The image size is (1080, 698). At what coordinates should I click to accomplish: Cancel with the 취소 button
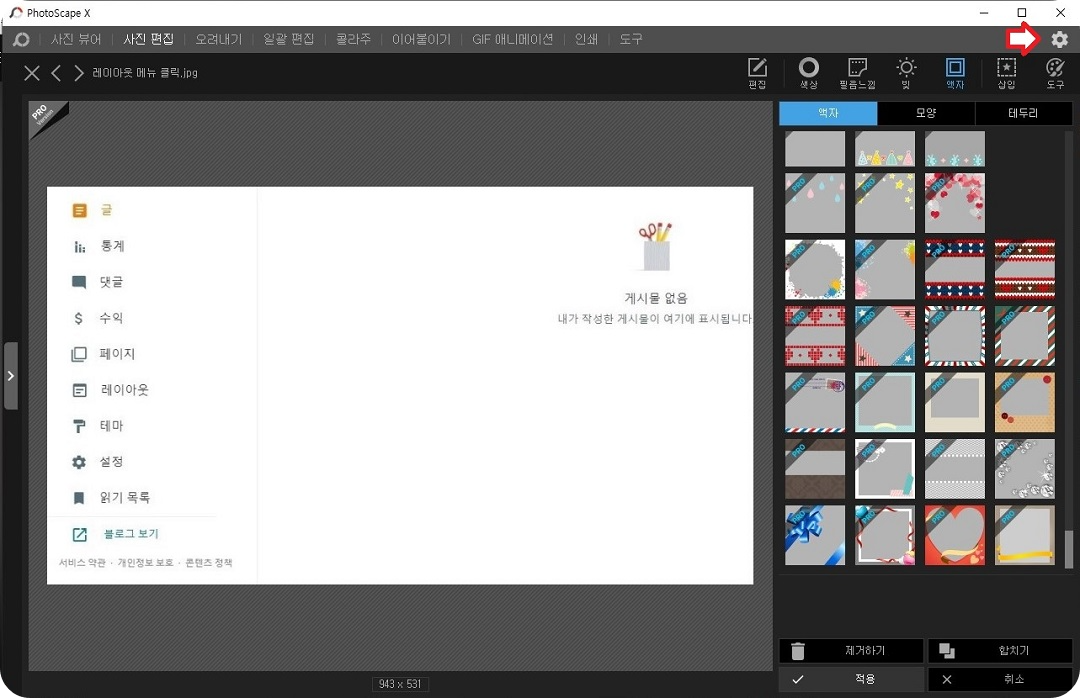(x=1000, y=679)
